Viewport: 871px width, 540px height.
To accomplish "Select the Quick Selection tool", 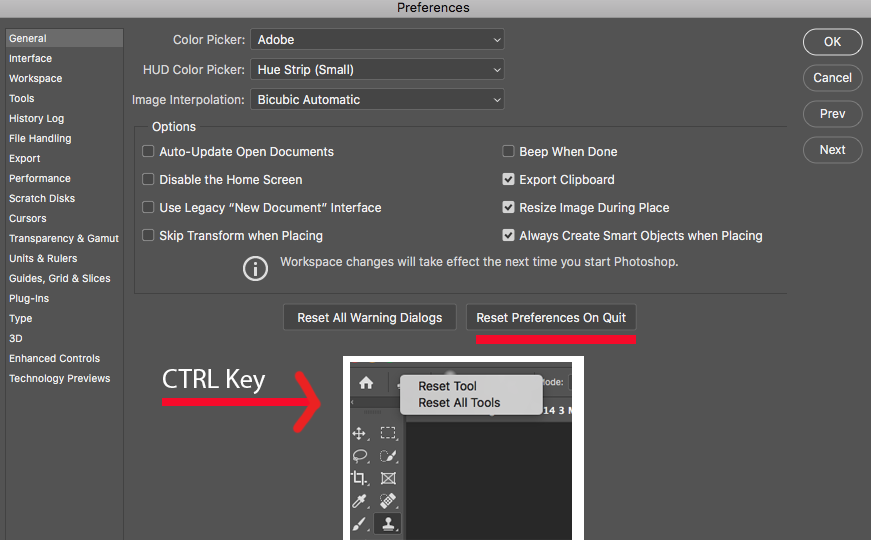I will [388, 455].
